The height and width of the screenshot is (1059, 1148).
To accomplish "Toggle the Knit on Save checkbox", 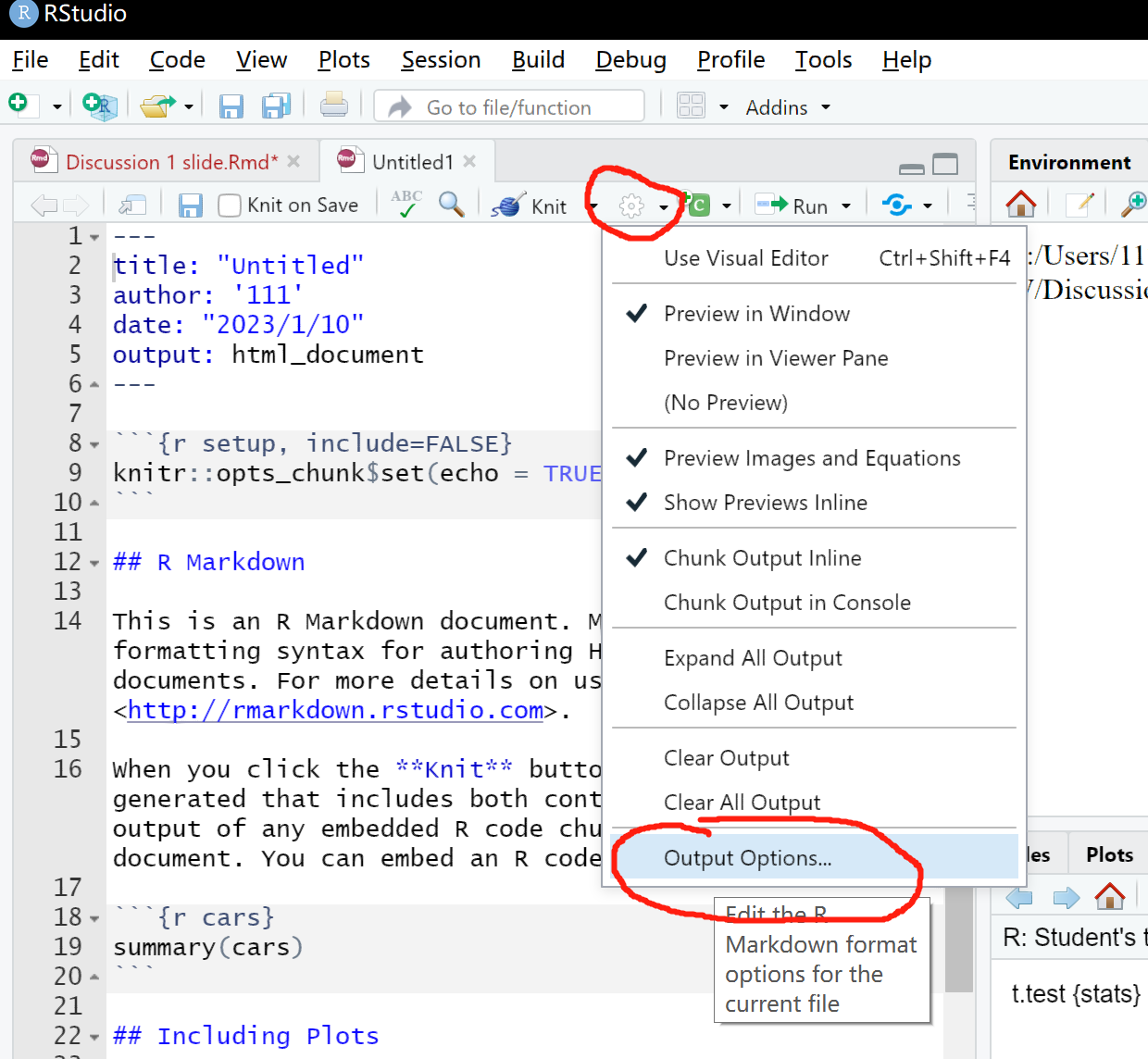I will pyautogui.click(x=230, y=206).
